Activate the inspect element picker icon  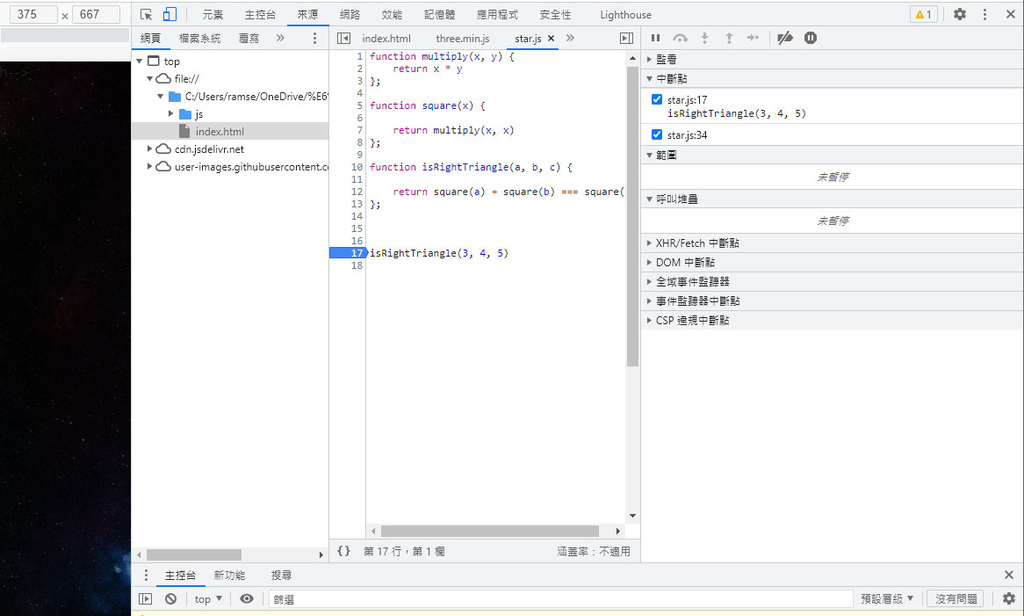coord(146,14)
